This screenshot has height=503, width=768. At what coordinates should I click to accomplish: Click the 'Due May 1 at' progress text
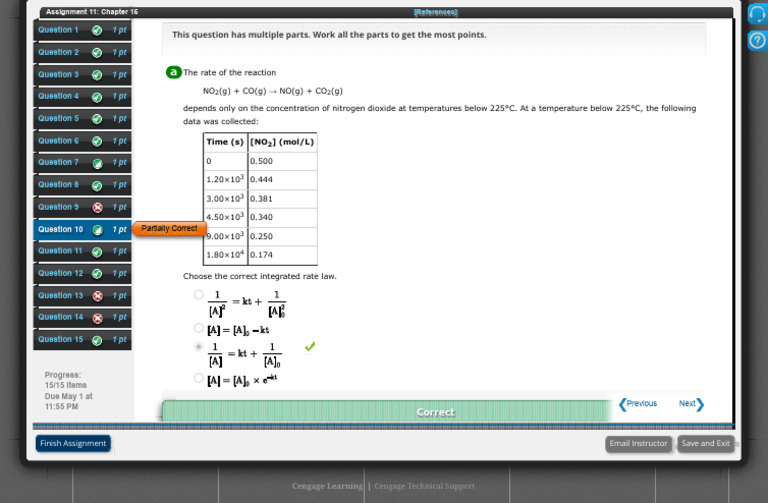point(69,396)
